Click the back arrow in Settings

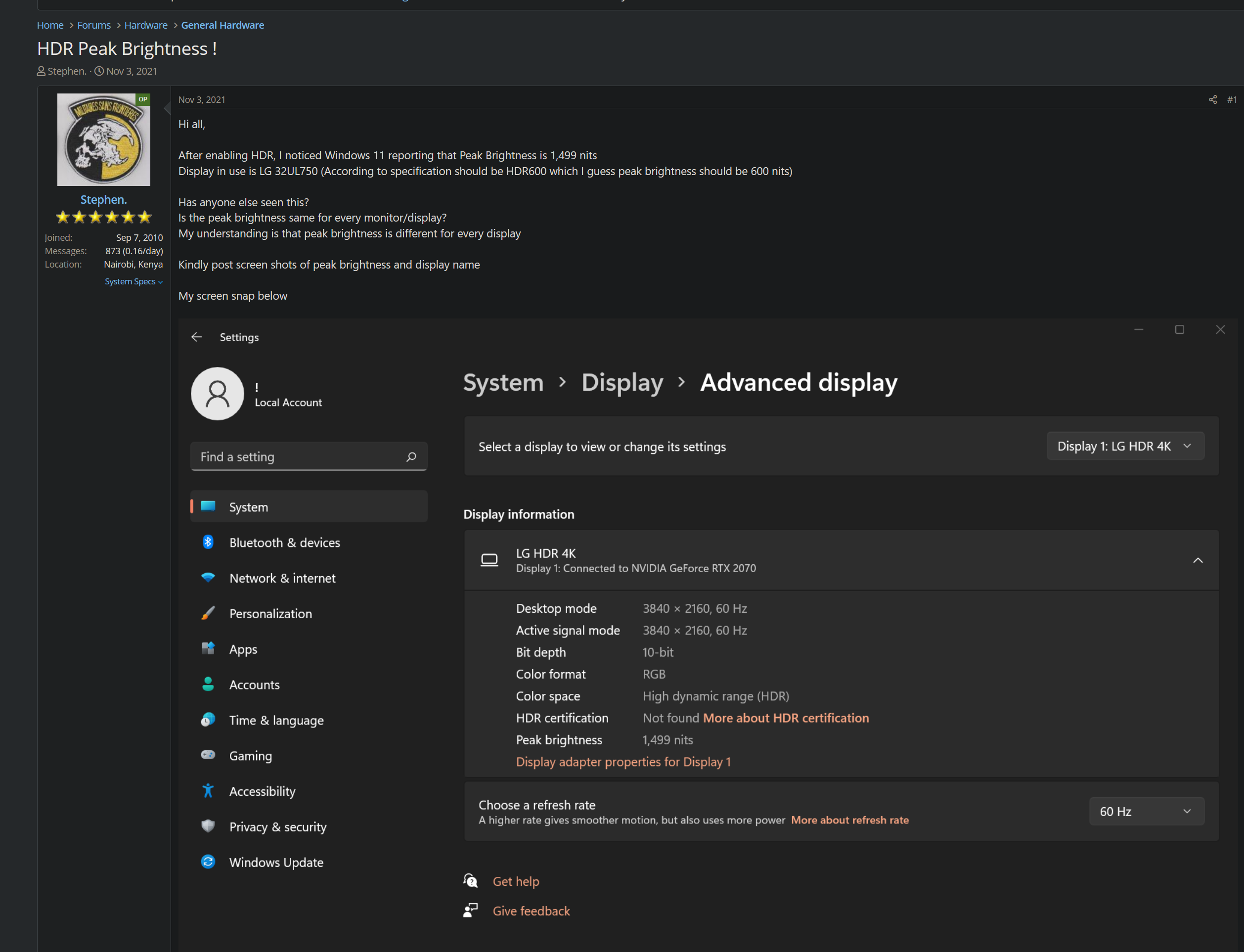click(197, 337)
